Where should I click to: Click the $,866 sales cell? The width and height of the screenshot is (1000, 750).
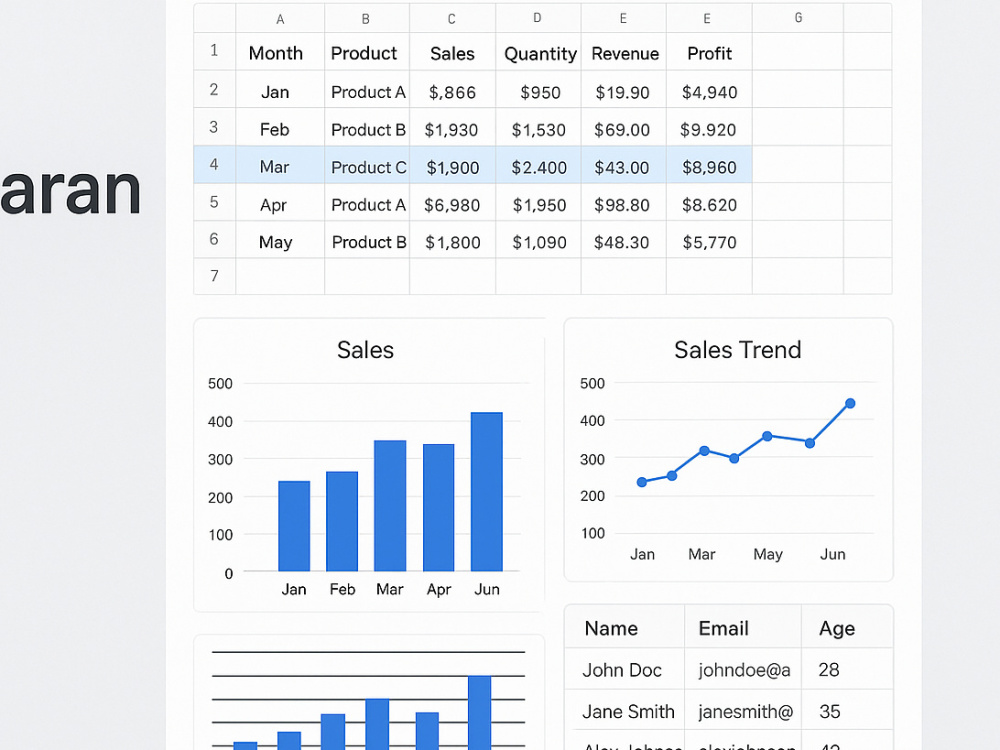(452, 90)
